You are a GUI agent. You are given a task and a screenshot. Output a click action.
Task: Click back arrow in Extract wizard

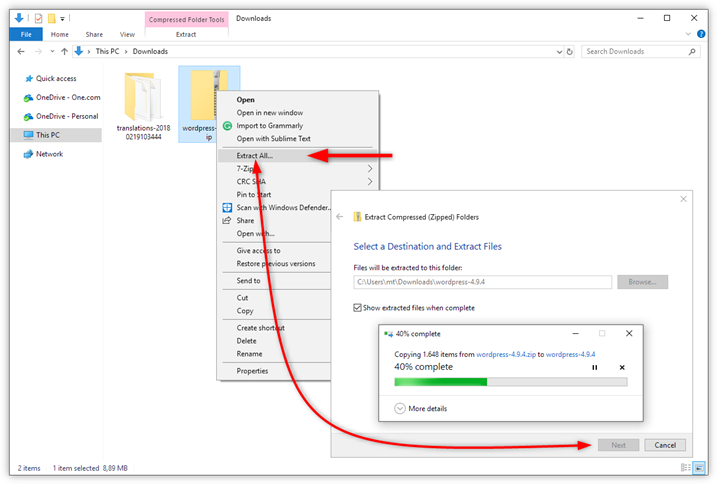coord(339,217)
